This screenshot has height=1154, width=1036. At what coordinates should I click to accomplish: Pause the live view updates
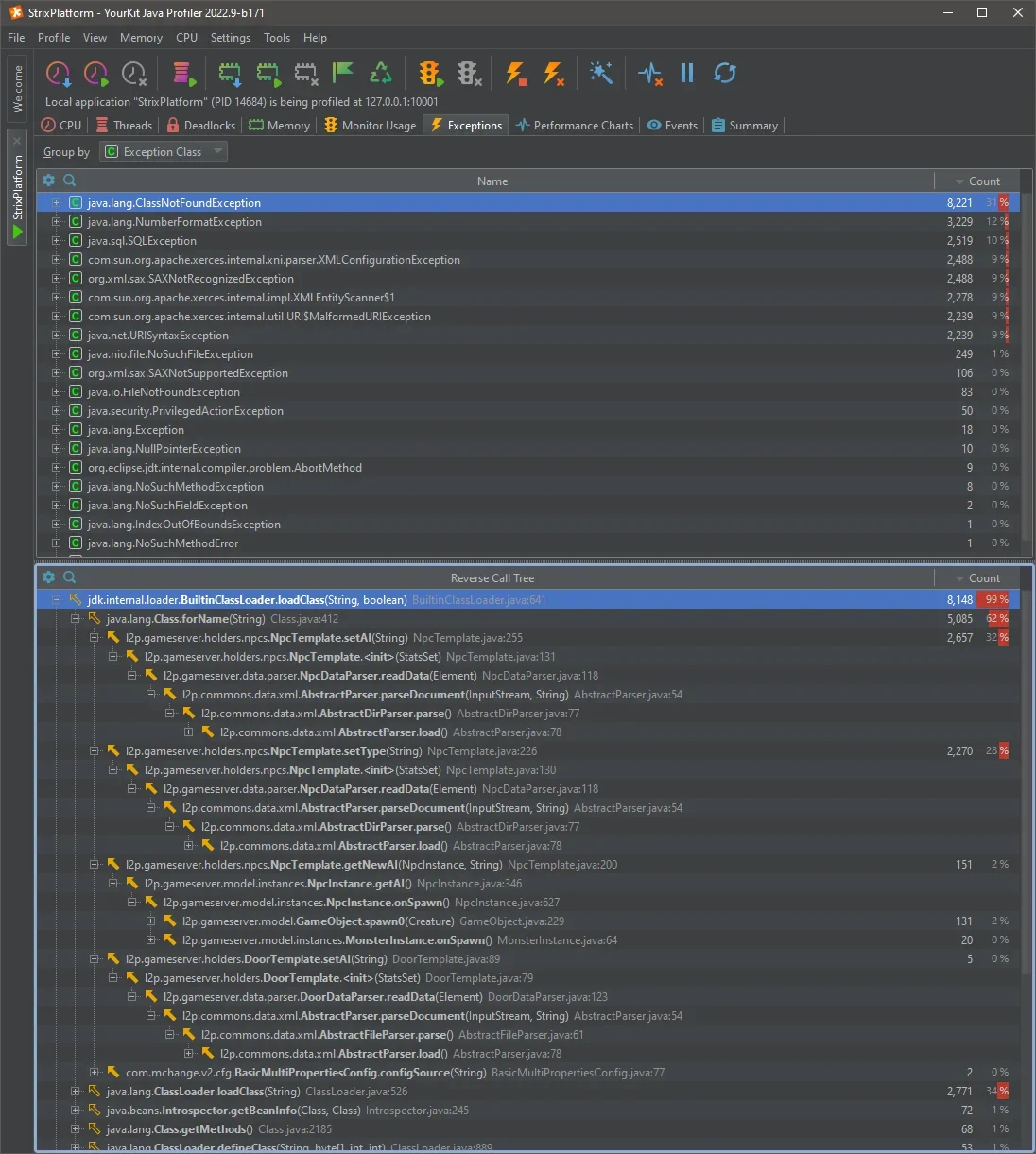[x=687, y=73]
